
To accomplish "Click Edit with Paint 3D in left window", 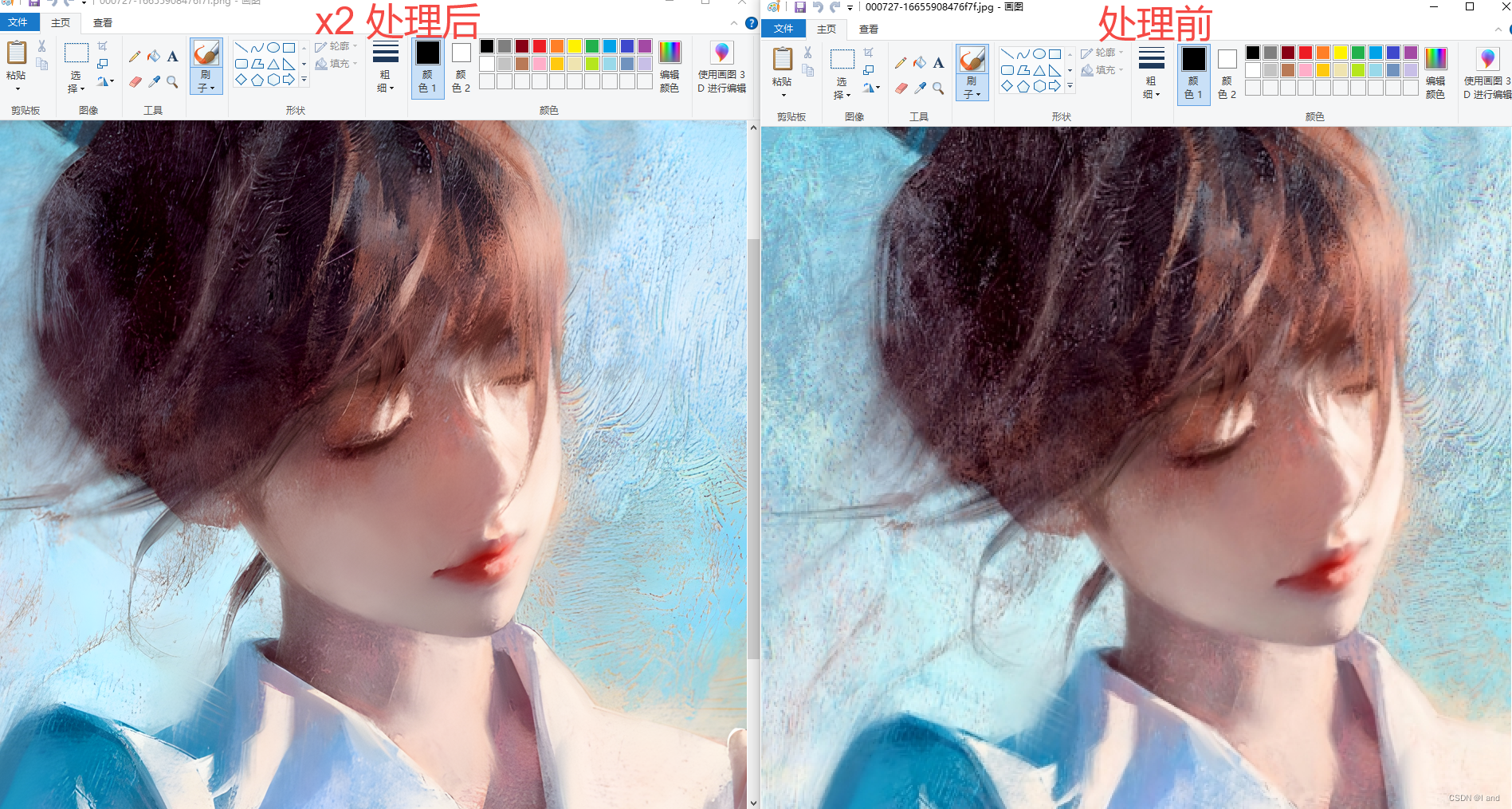I will pyautogui.click(x=721, y=66).
